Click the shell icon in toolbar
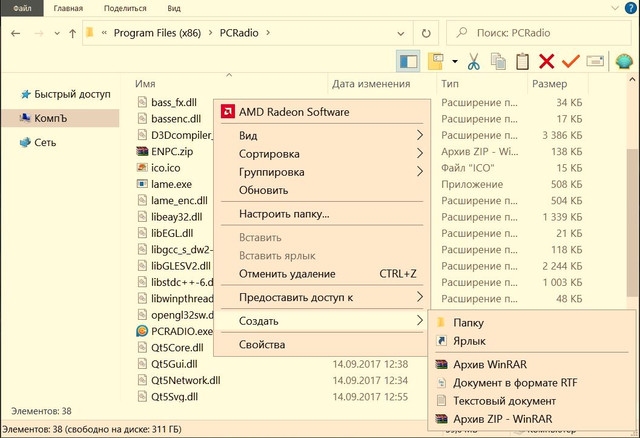 tap(624, 62)
